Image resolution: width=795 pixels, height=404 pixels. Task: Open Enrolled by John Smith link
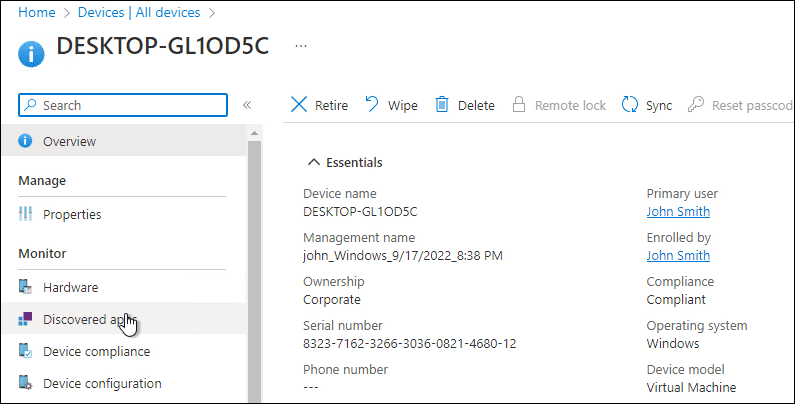(x=678, y=255)
